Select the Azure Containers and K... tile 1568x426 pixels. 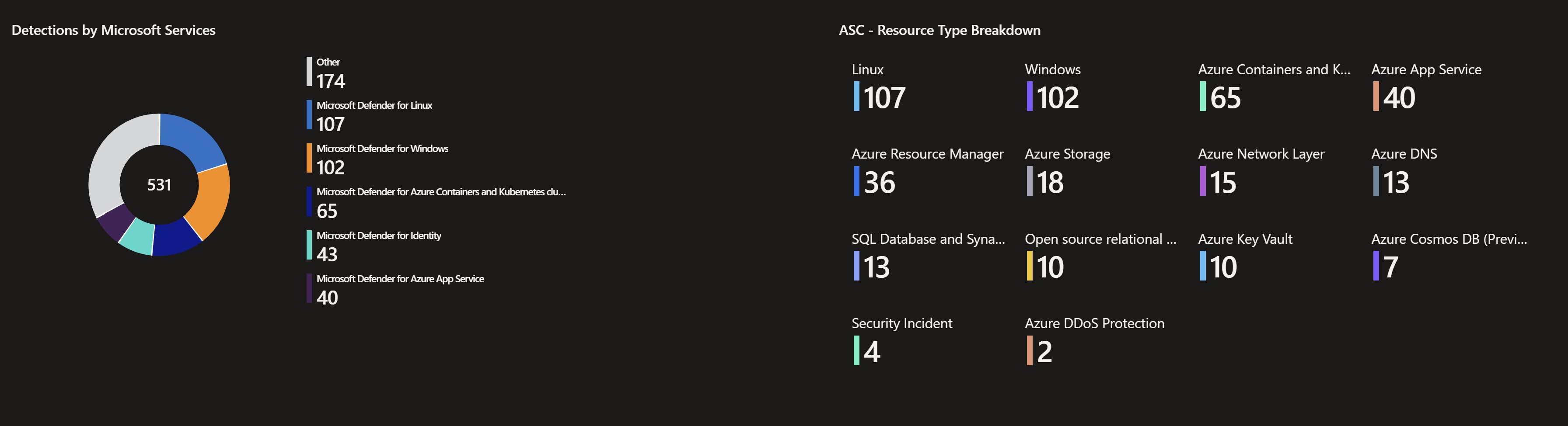[x=1274, y=87]
